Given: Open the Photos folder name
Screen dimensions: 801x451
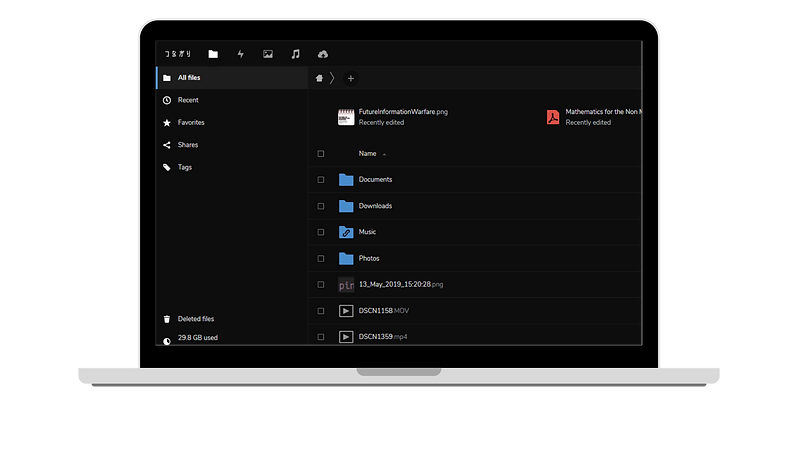Looking at the screenshot, I should (369, 258).
